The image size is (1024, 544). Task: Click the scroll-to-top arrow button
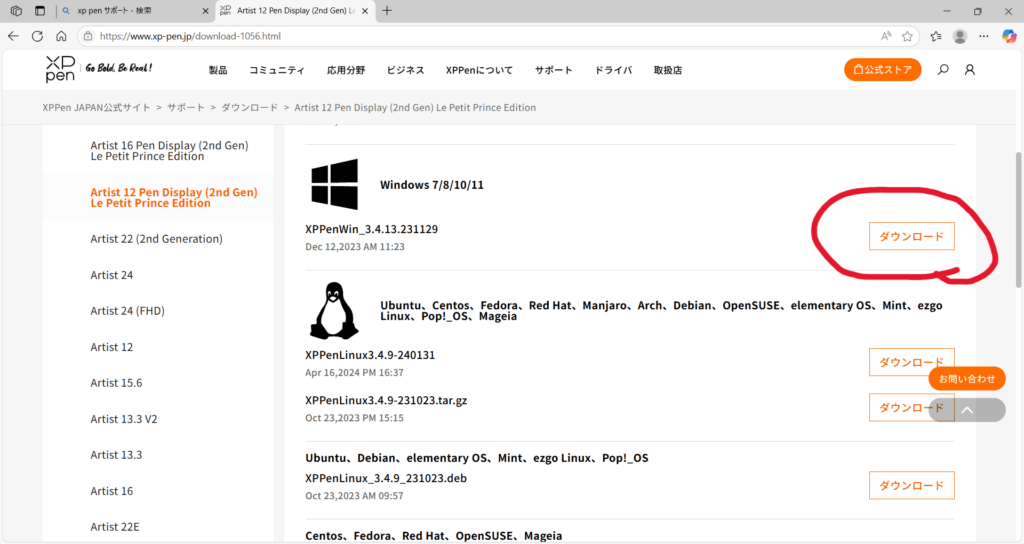tap(967, 410)
